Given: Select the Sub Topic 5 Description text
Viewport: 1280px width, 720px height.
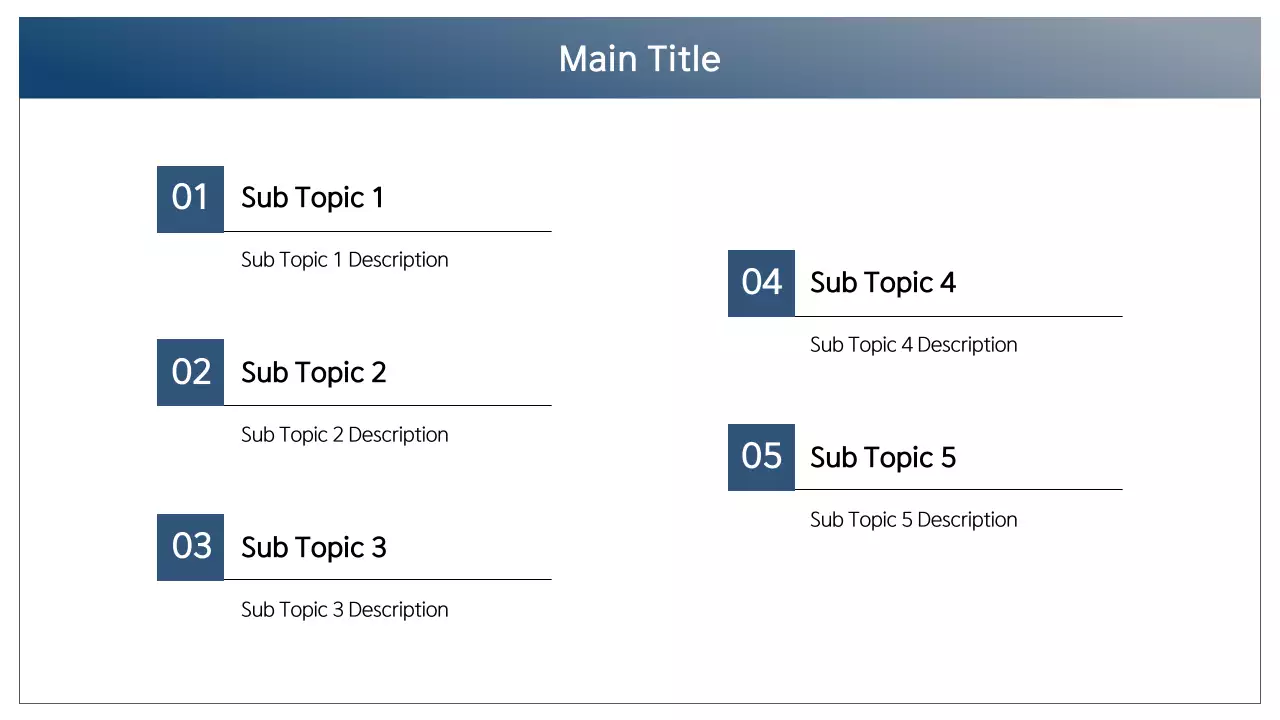Looking at the screenshot, I should click(x=913, y=520).
